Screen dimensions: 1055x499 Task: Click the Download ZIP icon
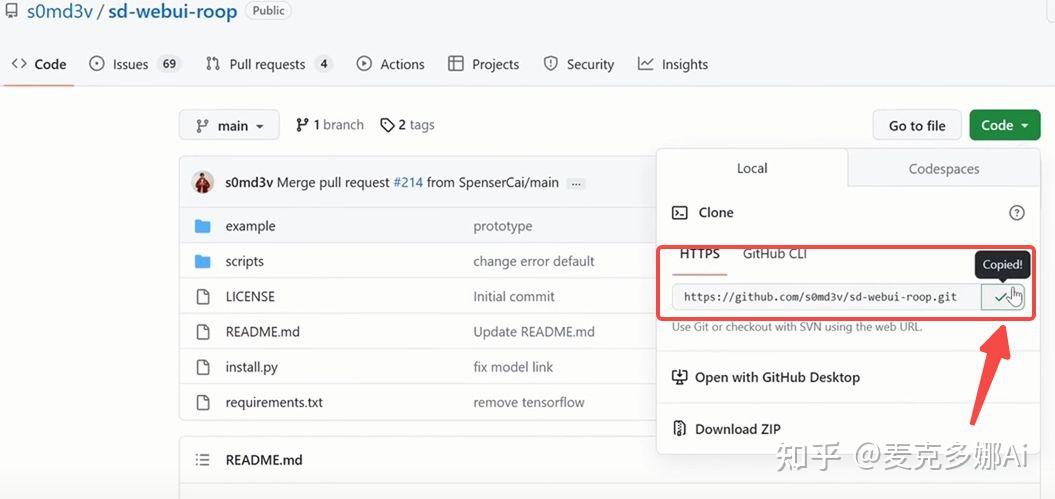coord(679,429)
